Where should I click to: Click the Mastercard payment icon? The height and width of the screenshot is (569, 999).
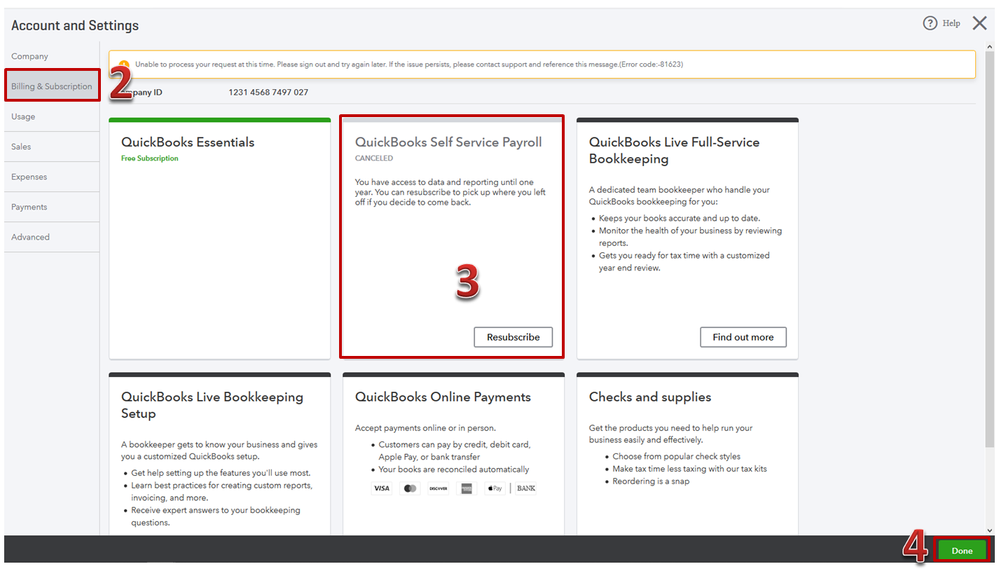click(410, 489)
